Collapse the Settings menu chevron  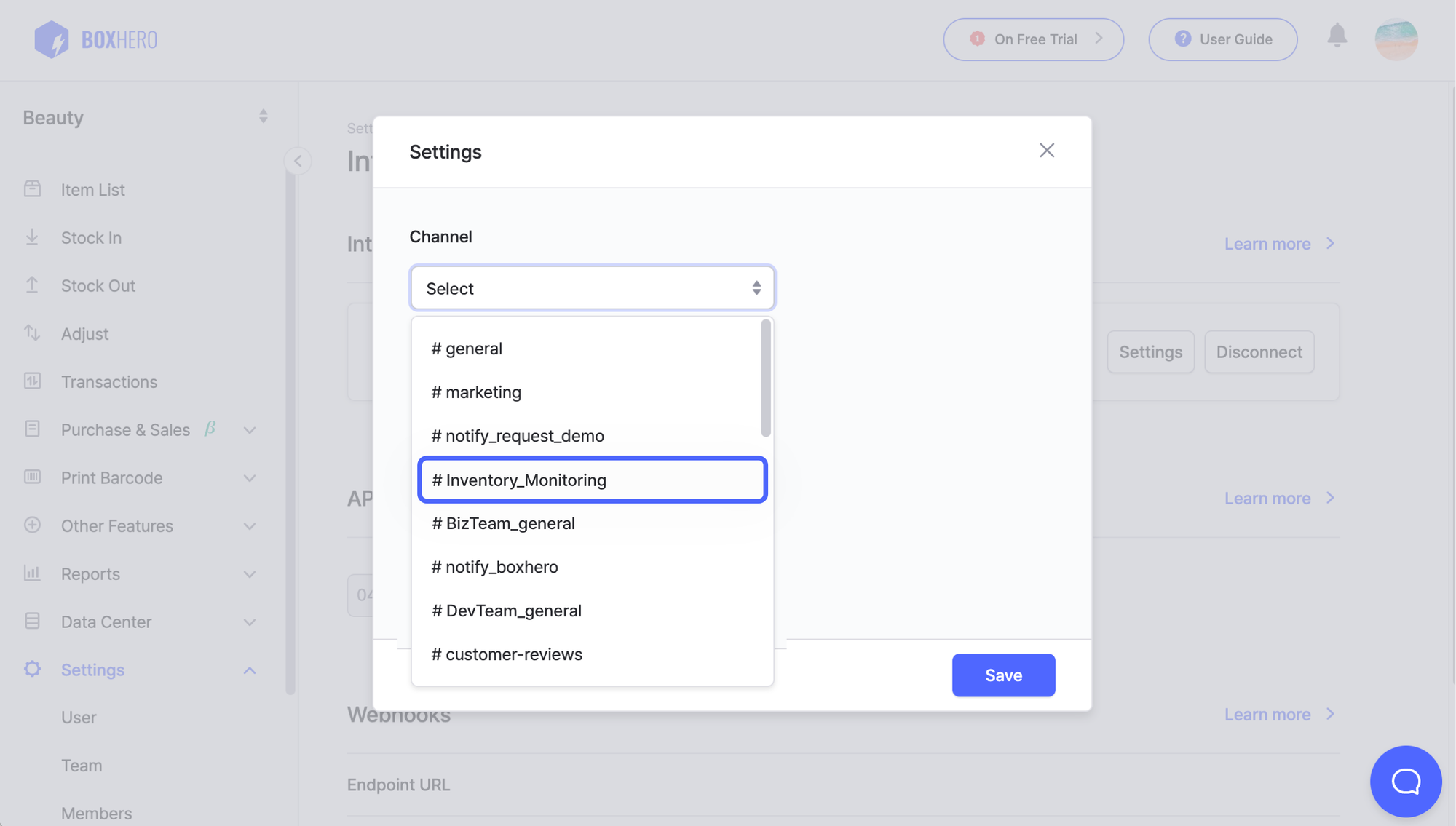point(250,670)
